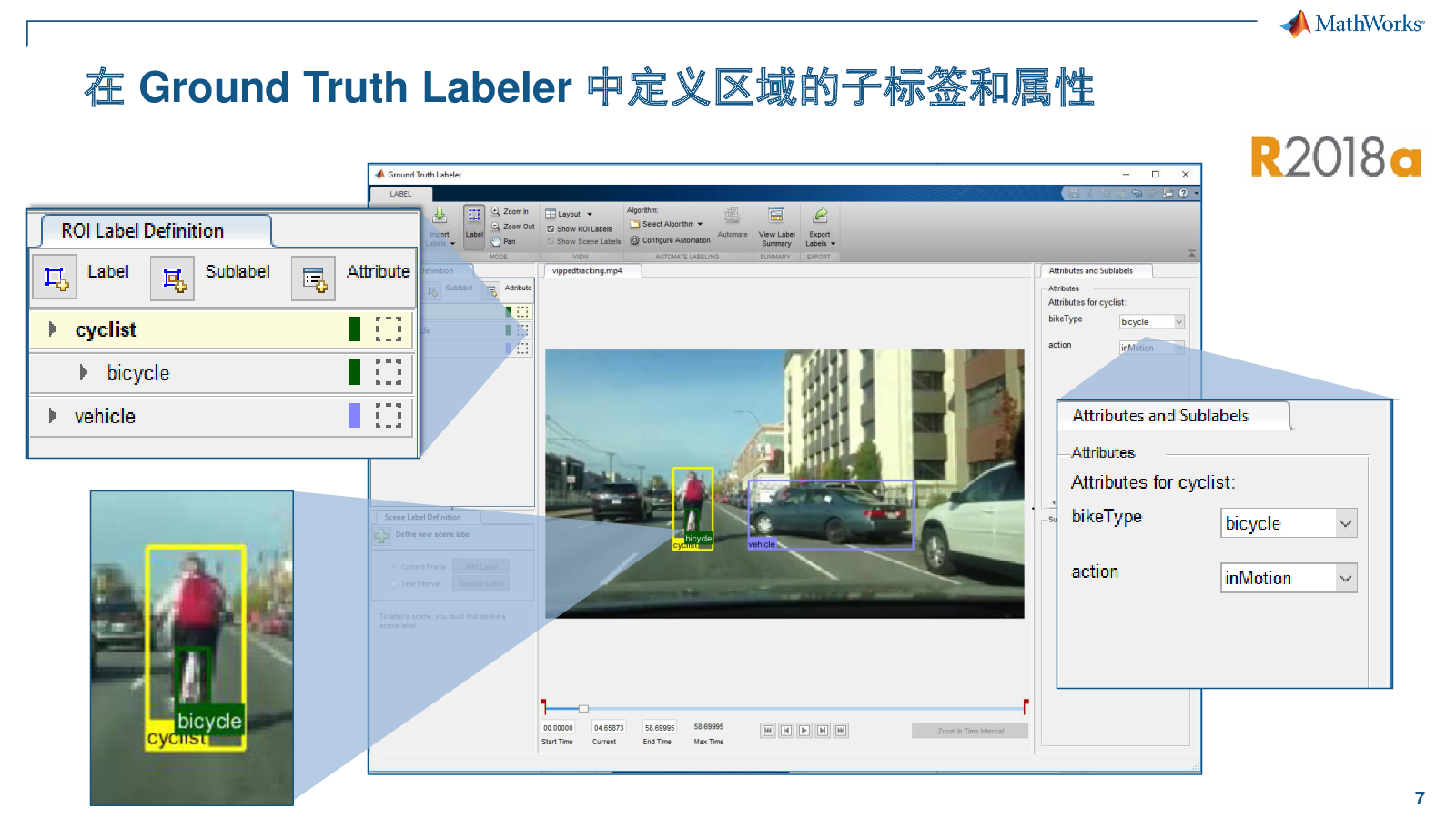
Task: Click add Label icon in enlarged panel
Action: tap(56, 278)
